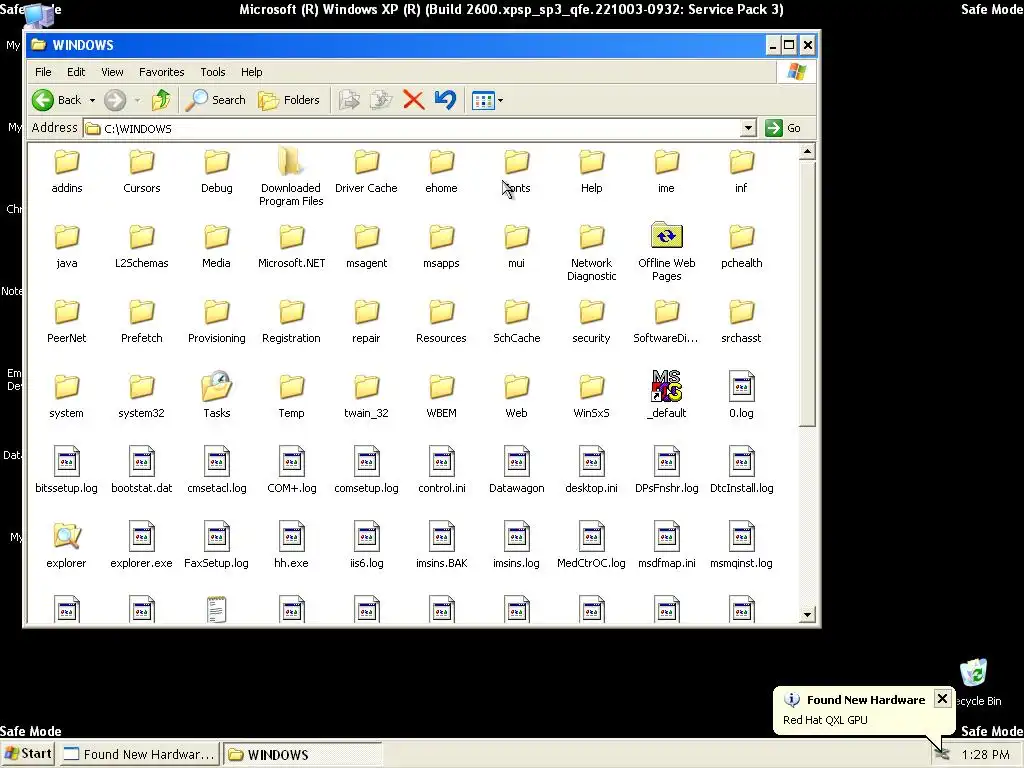The width and height of the screenshot is (1024, 768).
Task: Open the Edit menu
Action: 76,72
